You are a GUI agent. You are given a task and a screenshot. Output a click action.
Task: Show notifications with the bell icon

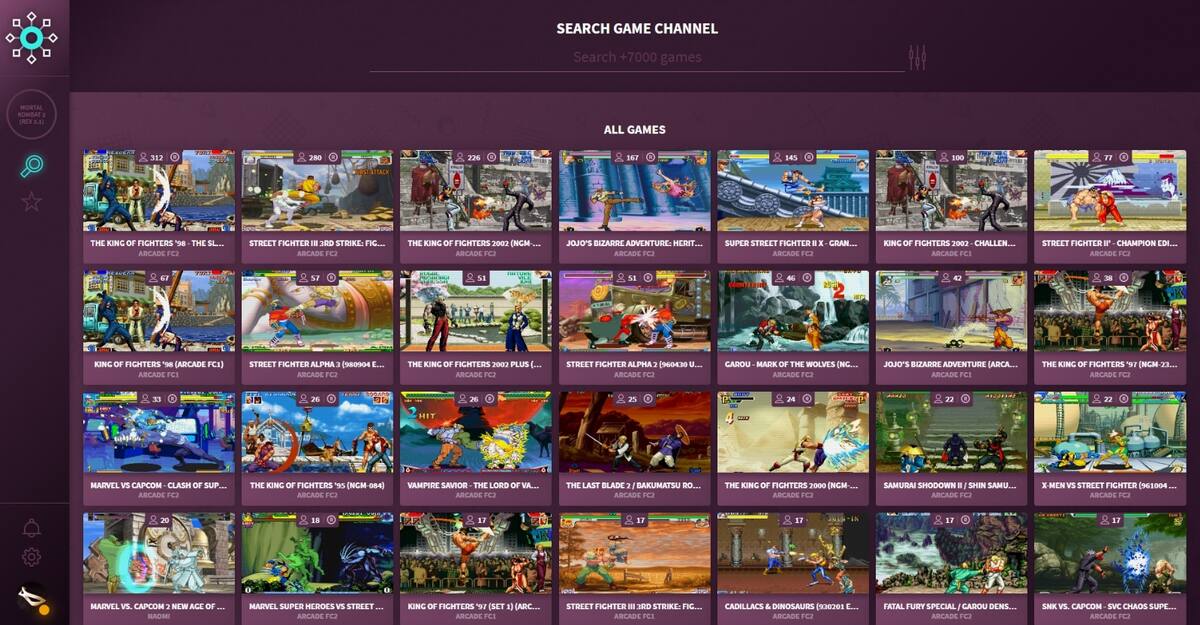pos(31,528)
